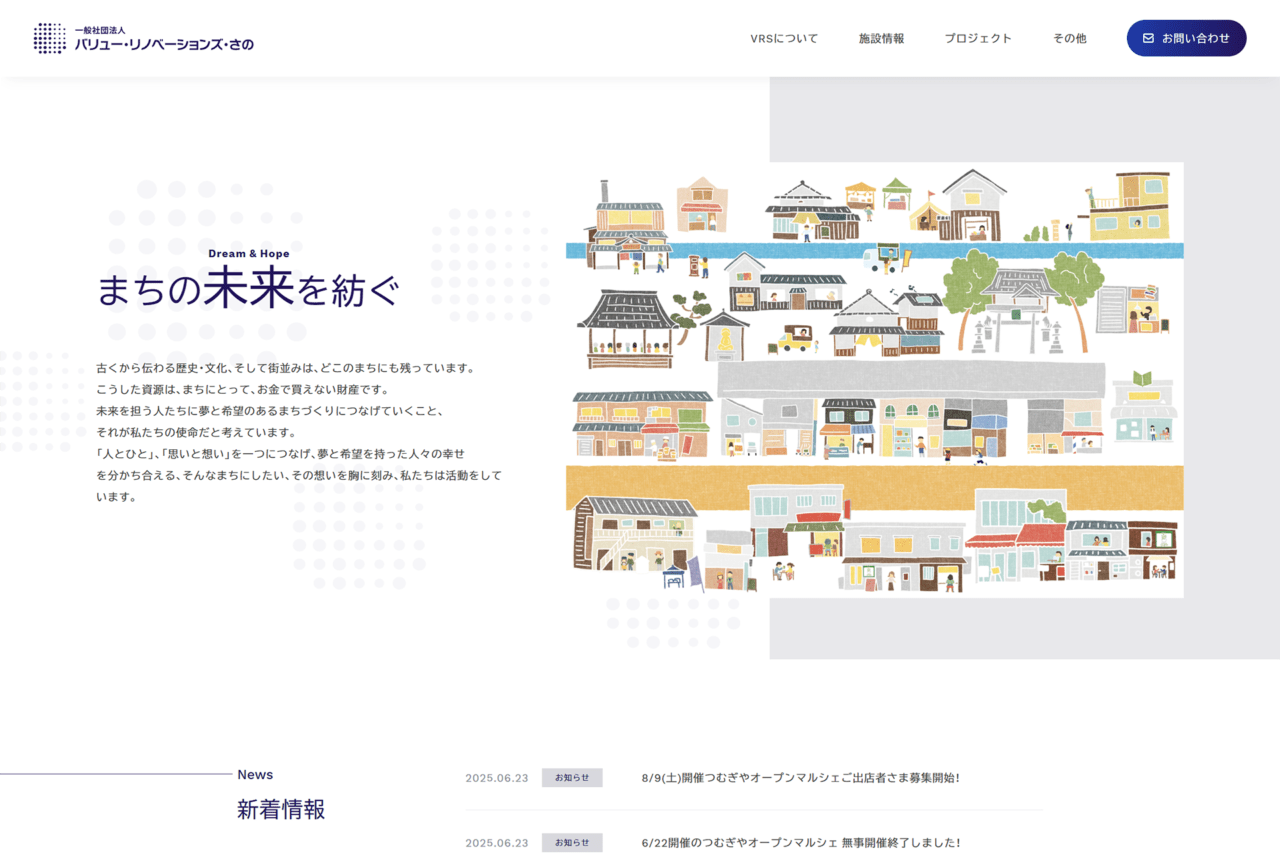
Task: Select その他 in the top navigation
Action: [x=1069, y=38]
